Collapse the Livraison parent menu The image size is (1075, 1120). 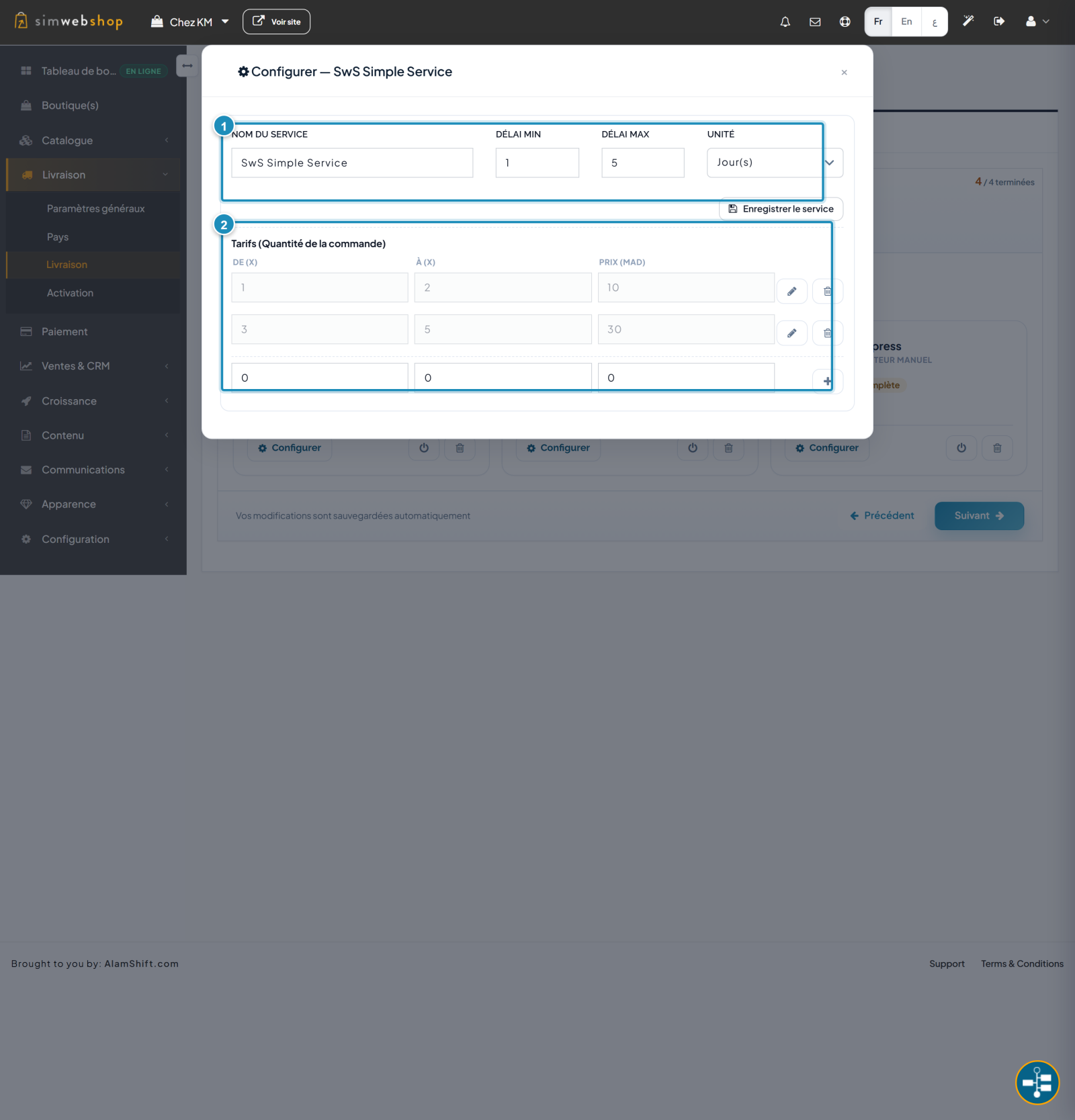93,175
